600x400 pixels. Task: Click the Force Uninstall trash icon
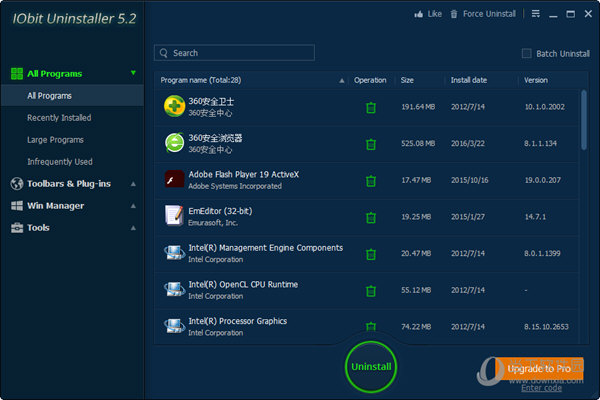click(x=454, y=14)
